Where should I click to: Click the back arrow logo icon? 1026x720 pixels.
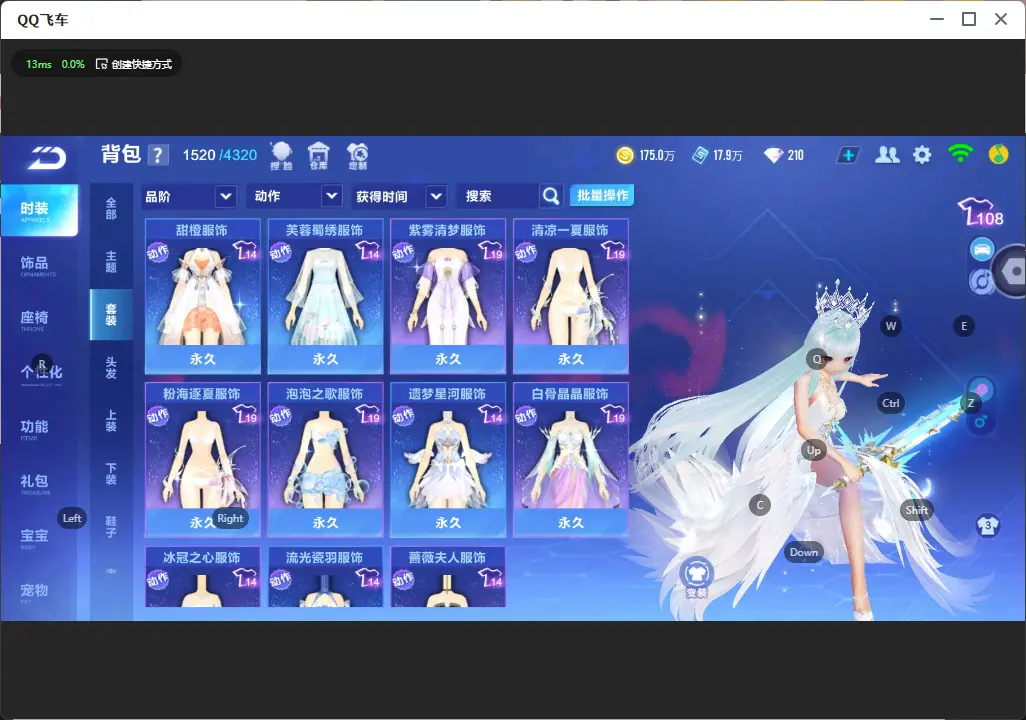pos(47,158)
